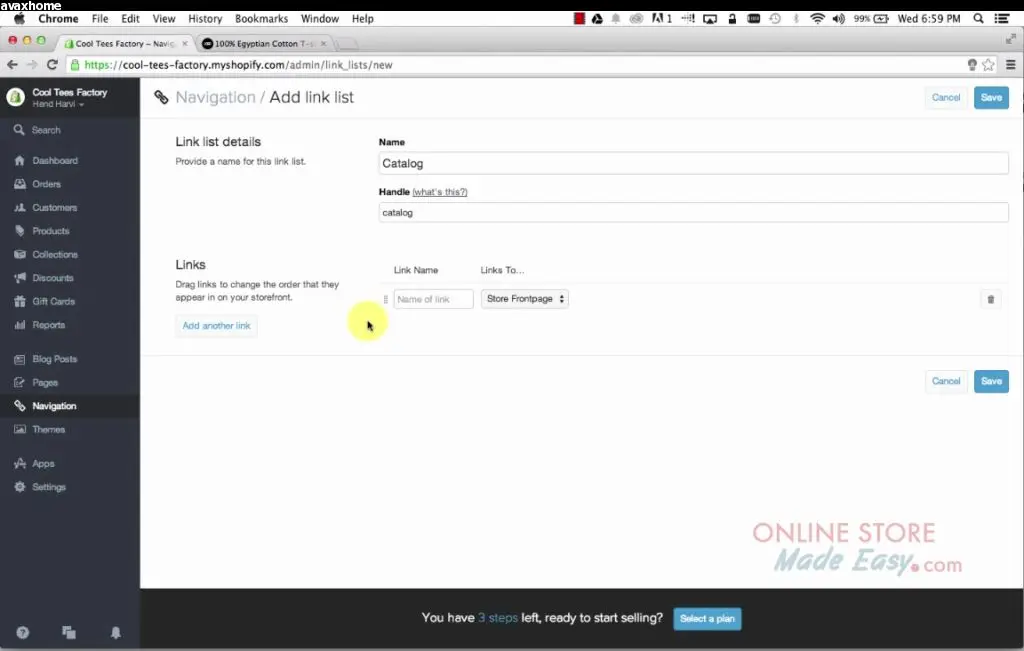Open the Discounts megaphone icon in sidebar
The height and width of the screenshot is (651, 1024).
(x=20, y=278)
